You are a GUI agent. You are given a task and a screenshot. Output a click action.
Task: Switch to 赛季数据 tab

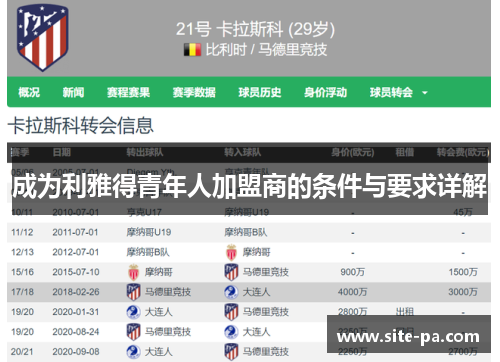194,92
